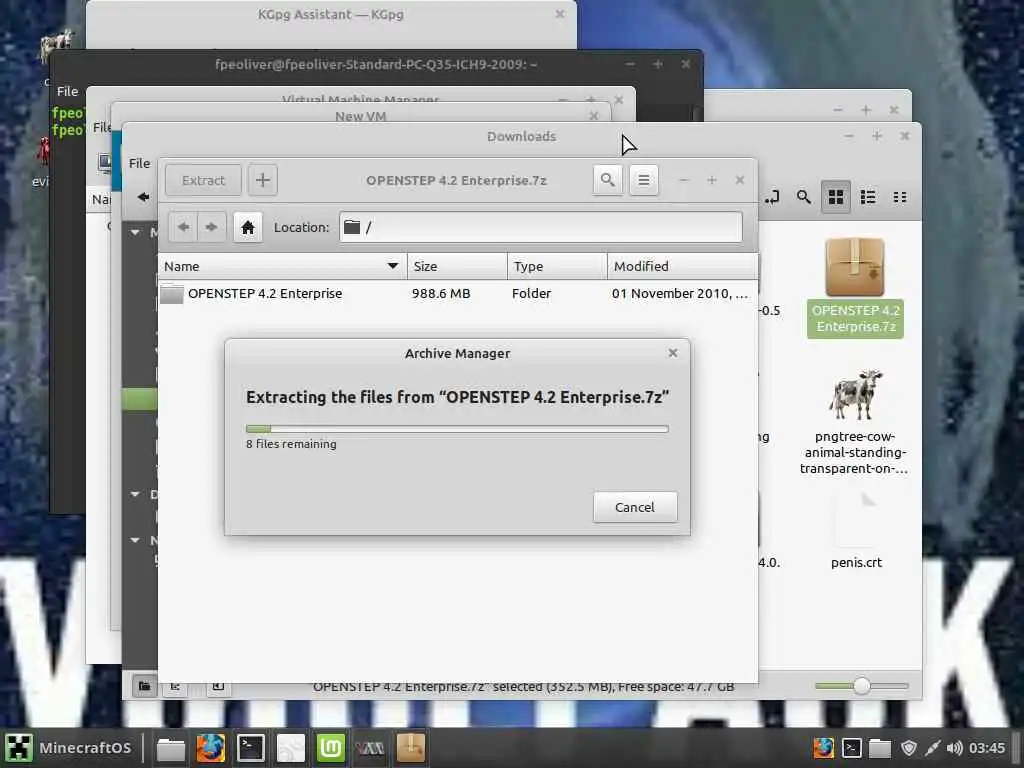Click the 988.6 MB size cell

441,294
